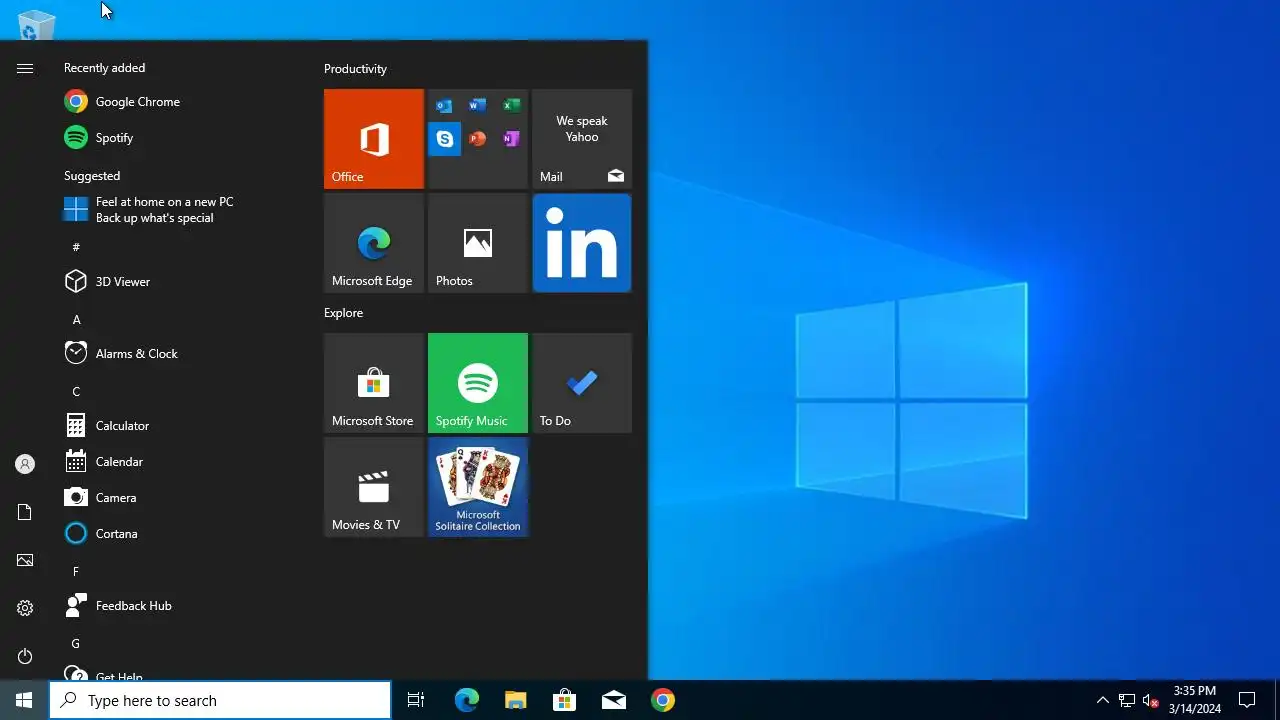Click the Explore group heading

pos(343,313)
